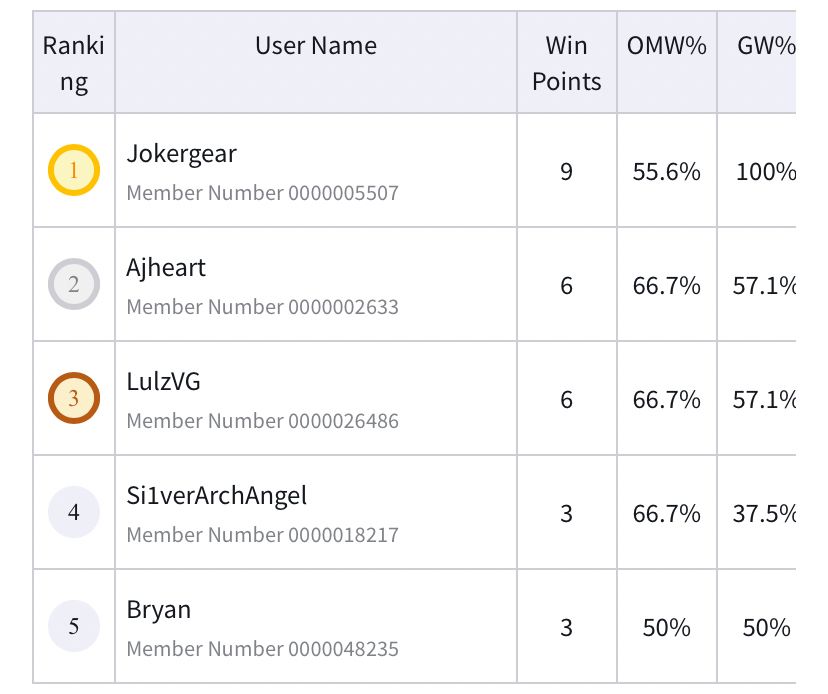
Task: Click the GW% column header
Action: [x=765, y=45]
